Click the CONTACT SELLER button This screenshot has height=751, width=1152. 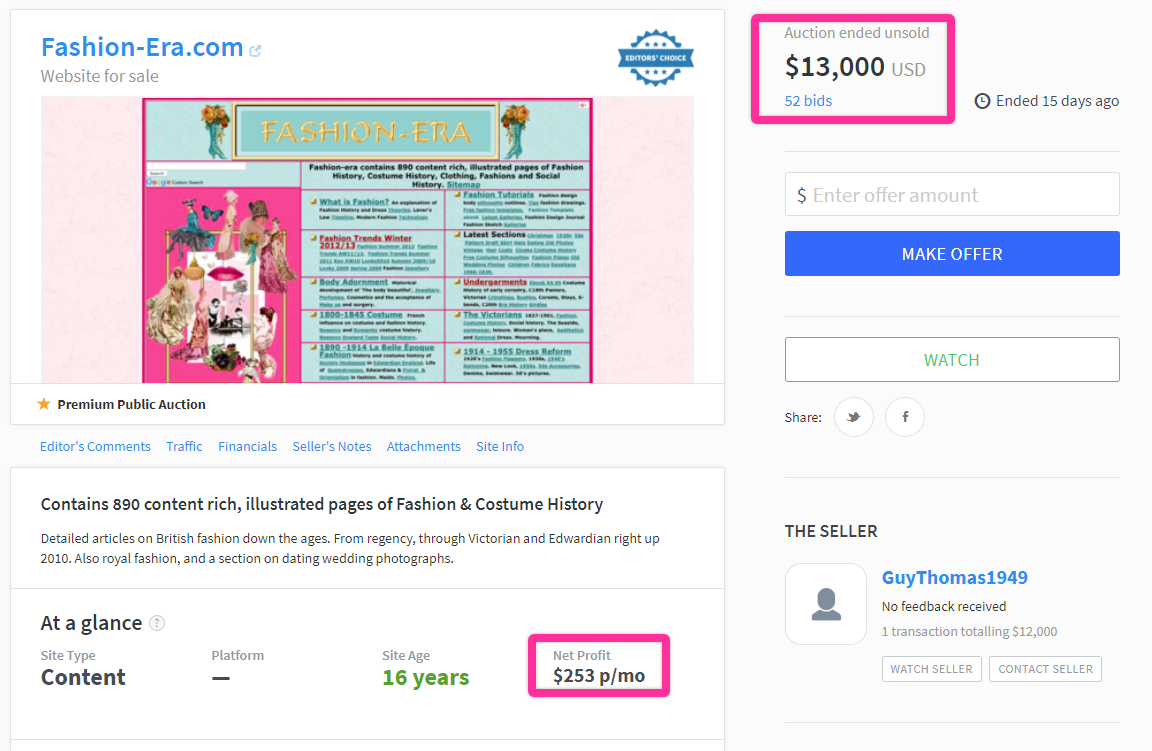[x=1045, y=669]
